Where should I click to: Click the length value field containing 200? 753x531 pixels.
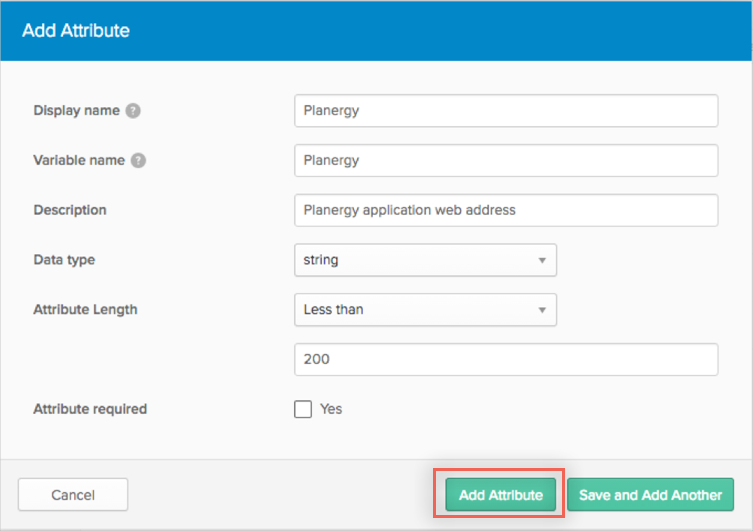click(506, 359)
